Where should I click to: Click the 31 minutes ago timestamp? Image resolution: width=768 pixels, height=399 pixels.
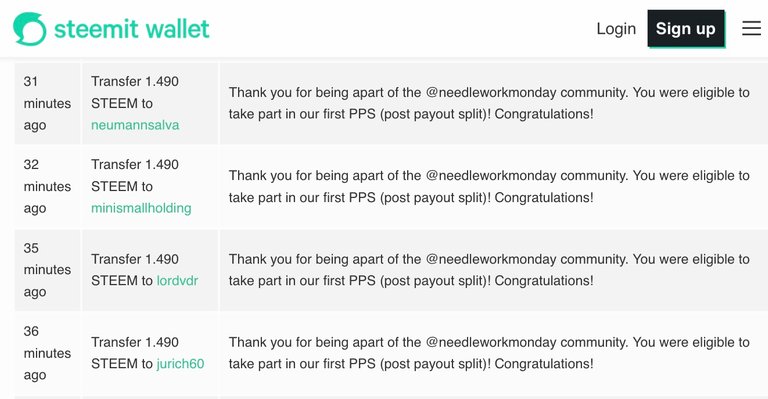47,103
